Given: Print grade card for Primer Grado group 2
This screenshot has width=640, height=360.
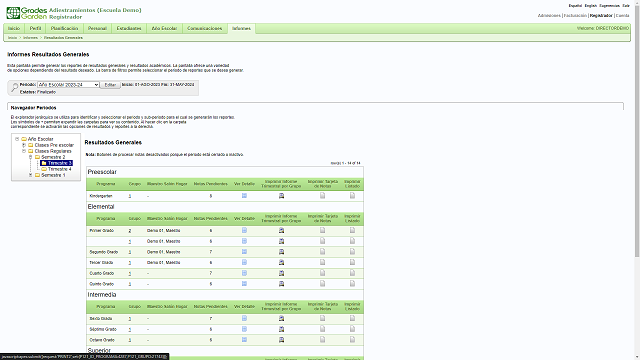Looking at the screenshot, I should 322,231.
